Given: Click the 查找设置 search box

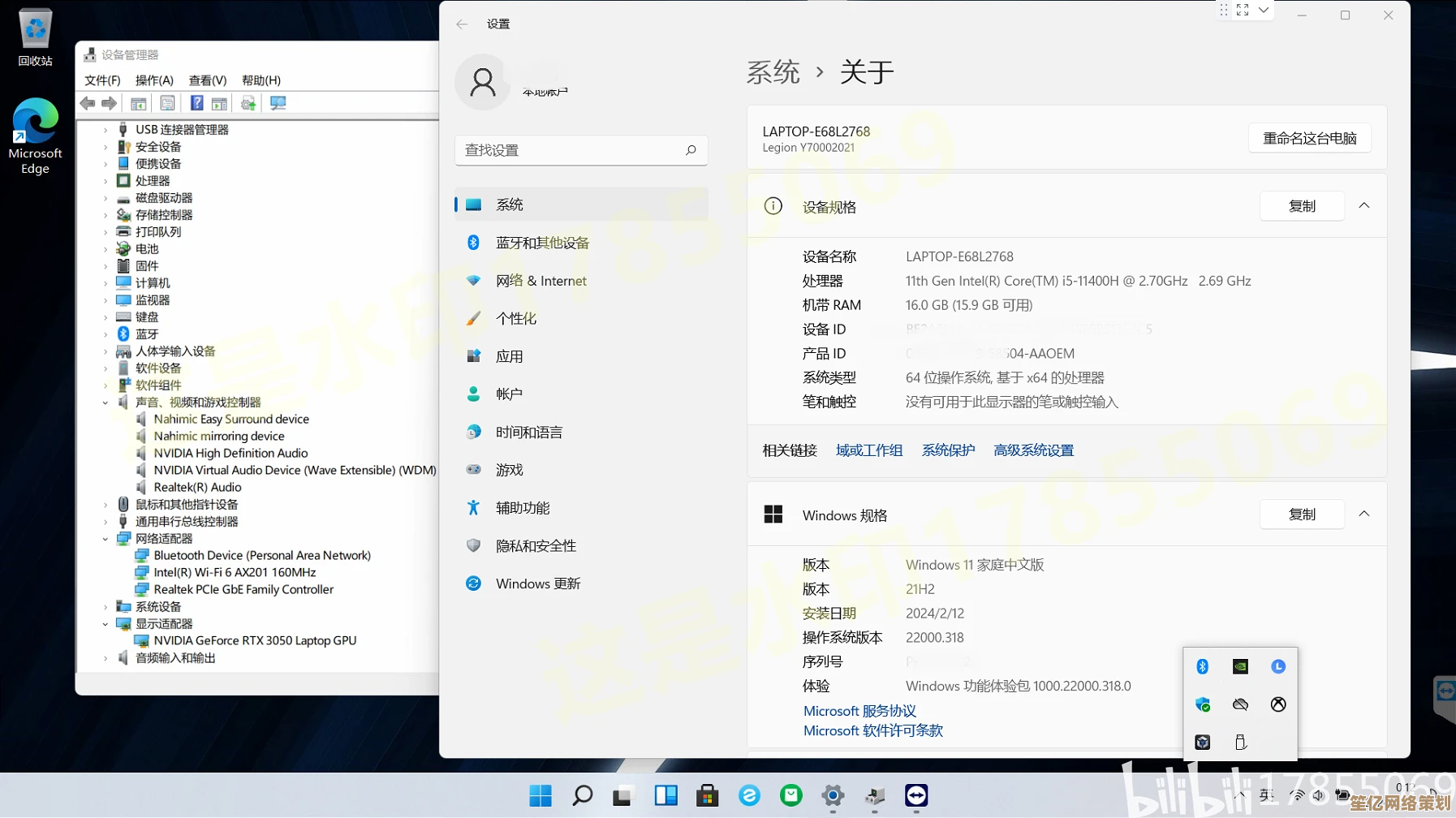Looking at the screenshot, I should [572, 150].
